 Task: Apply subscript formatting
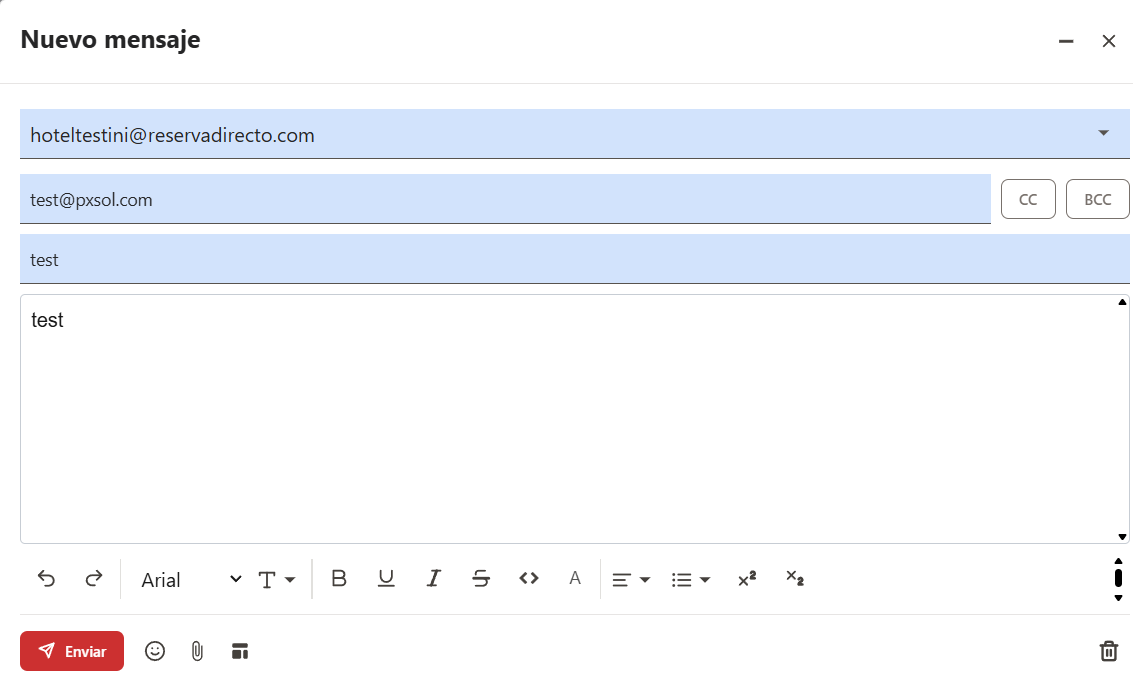pos(795,578)
